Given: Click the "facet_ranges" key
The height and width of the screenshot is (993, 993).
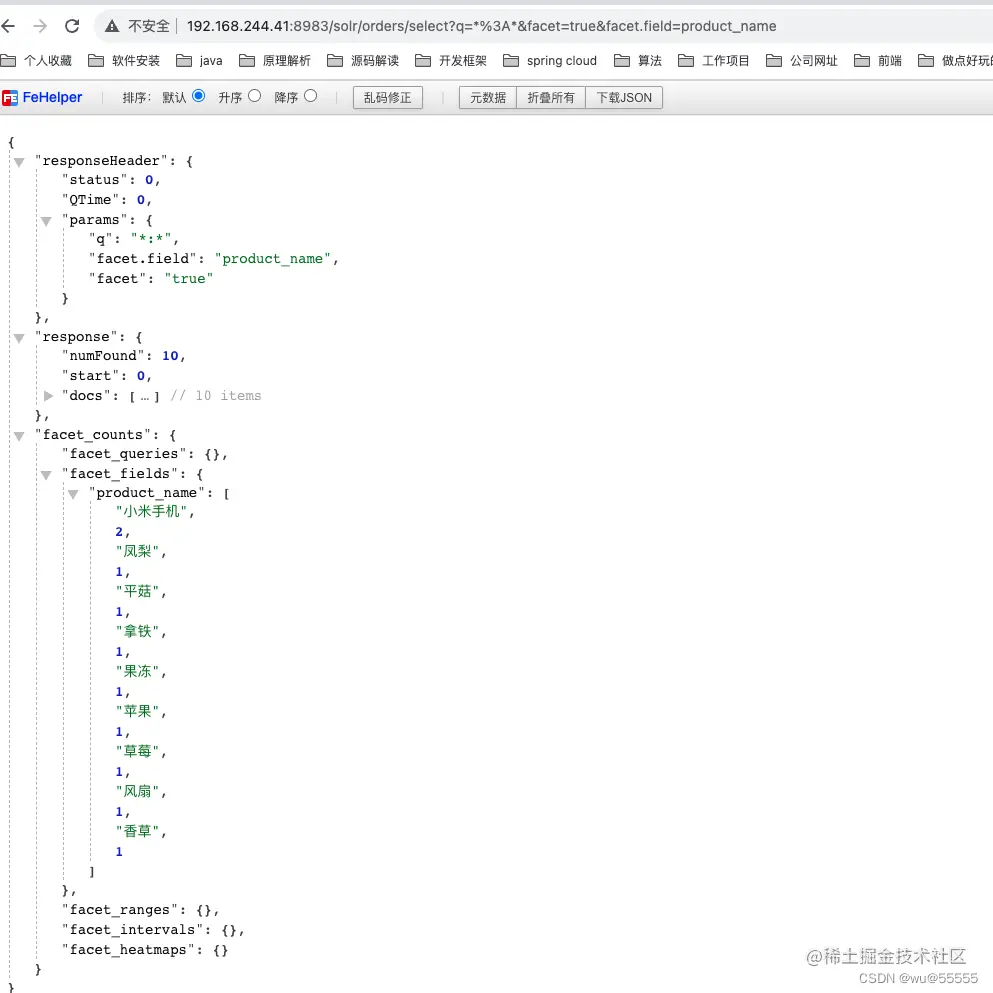Looking at the screenshot, I should [119, 910].
